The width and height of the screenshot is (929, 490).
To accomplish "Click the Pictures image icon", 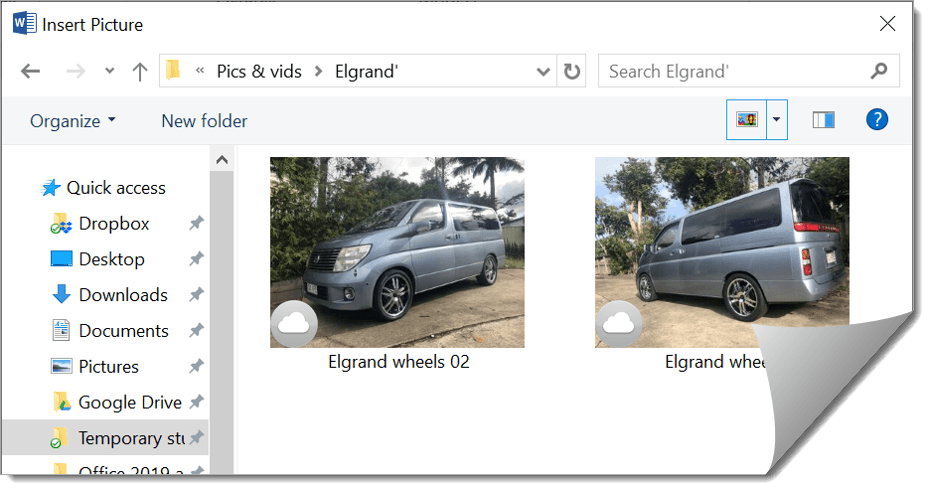I will 61,366.
